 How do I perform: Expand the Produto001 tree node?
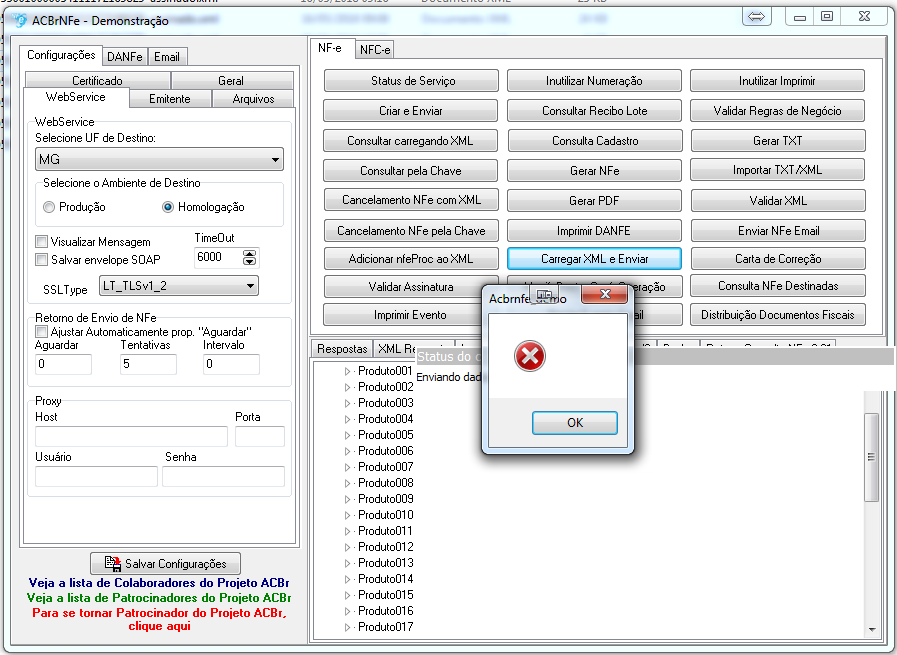pyautogui.click(x=347, y=371)
